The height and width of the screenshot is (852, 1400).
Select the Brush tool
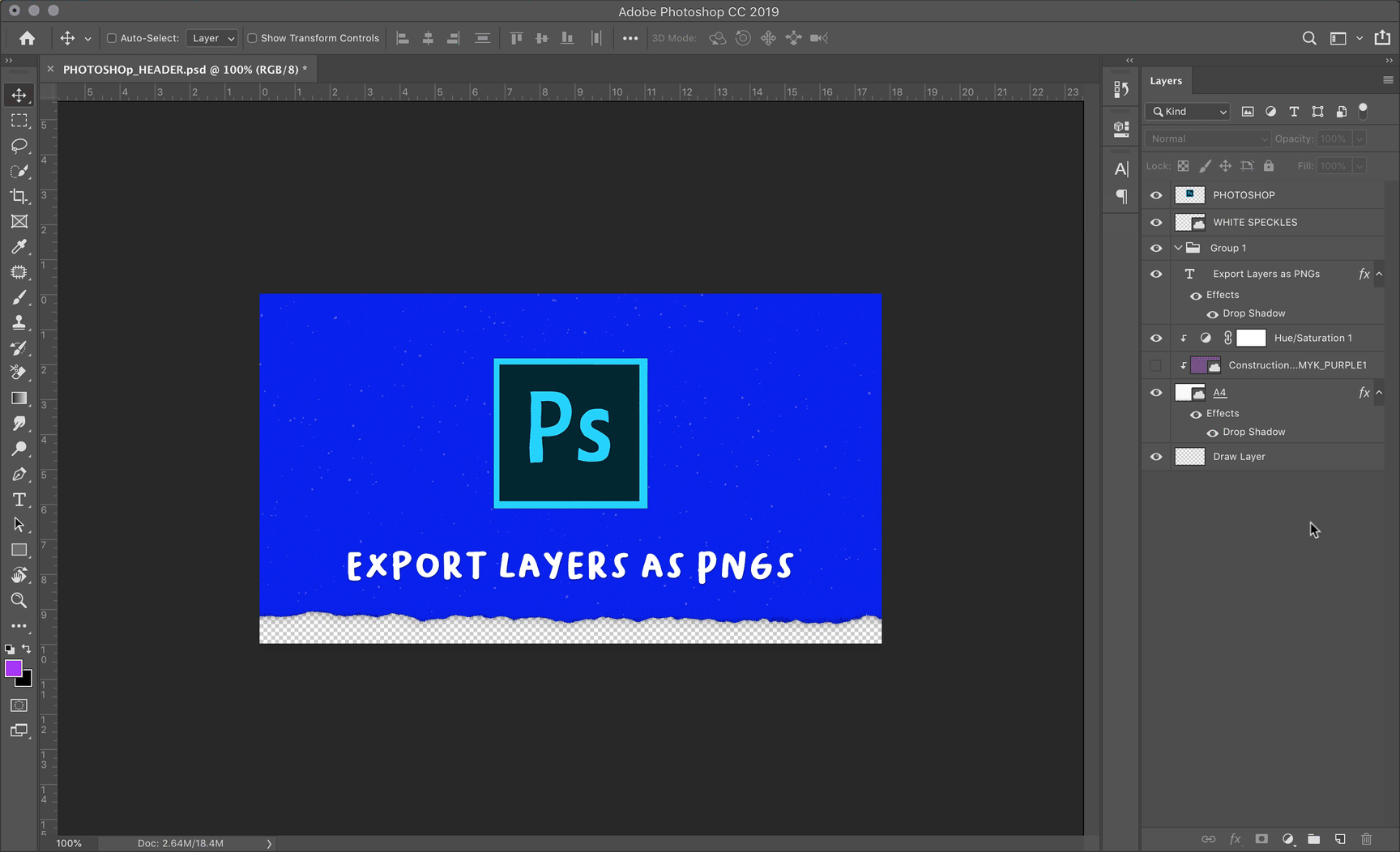[19, 297]
